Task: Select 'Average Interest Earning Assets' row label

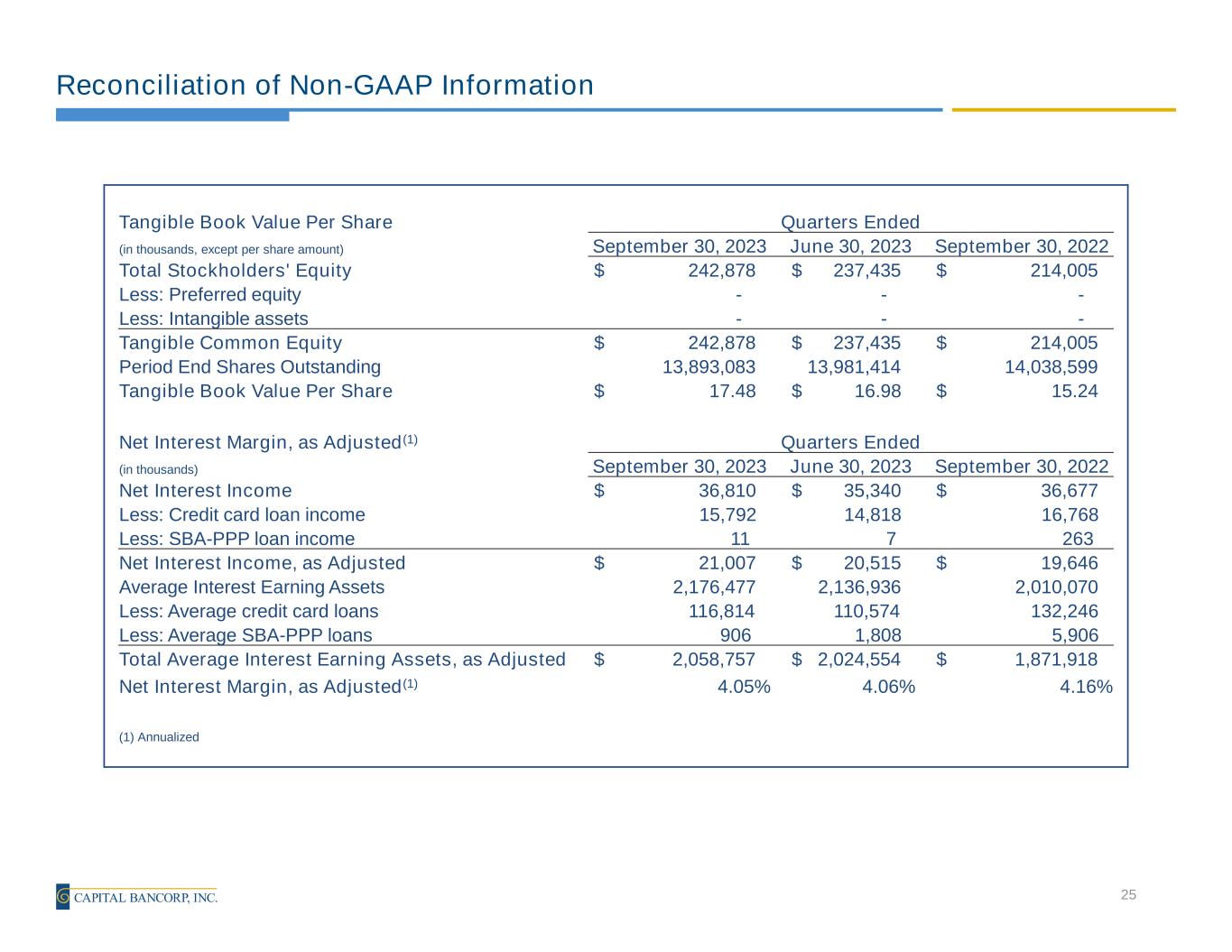Action: tap(252, 587)
